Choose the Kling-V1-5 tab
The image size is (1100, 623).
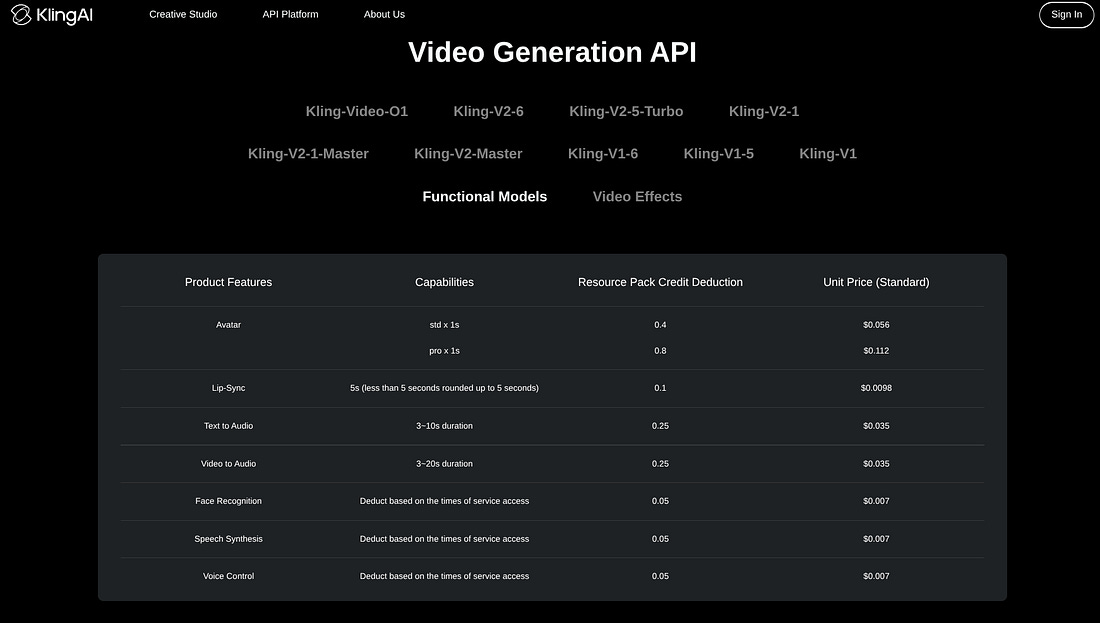pyautogui.click(x=718, y=154)
